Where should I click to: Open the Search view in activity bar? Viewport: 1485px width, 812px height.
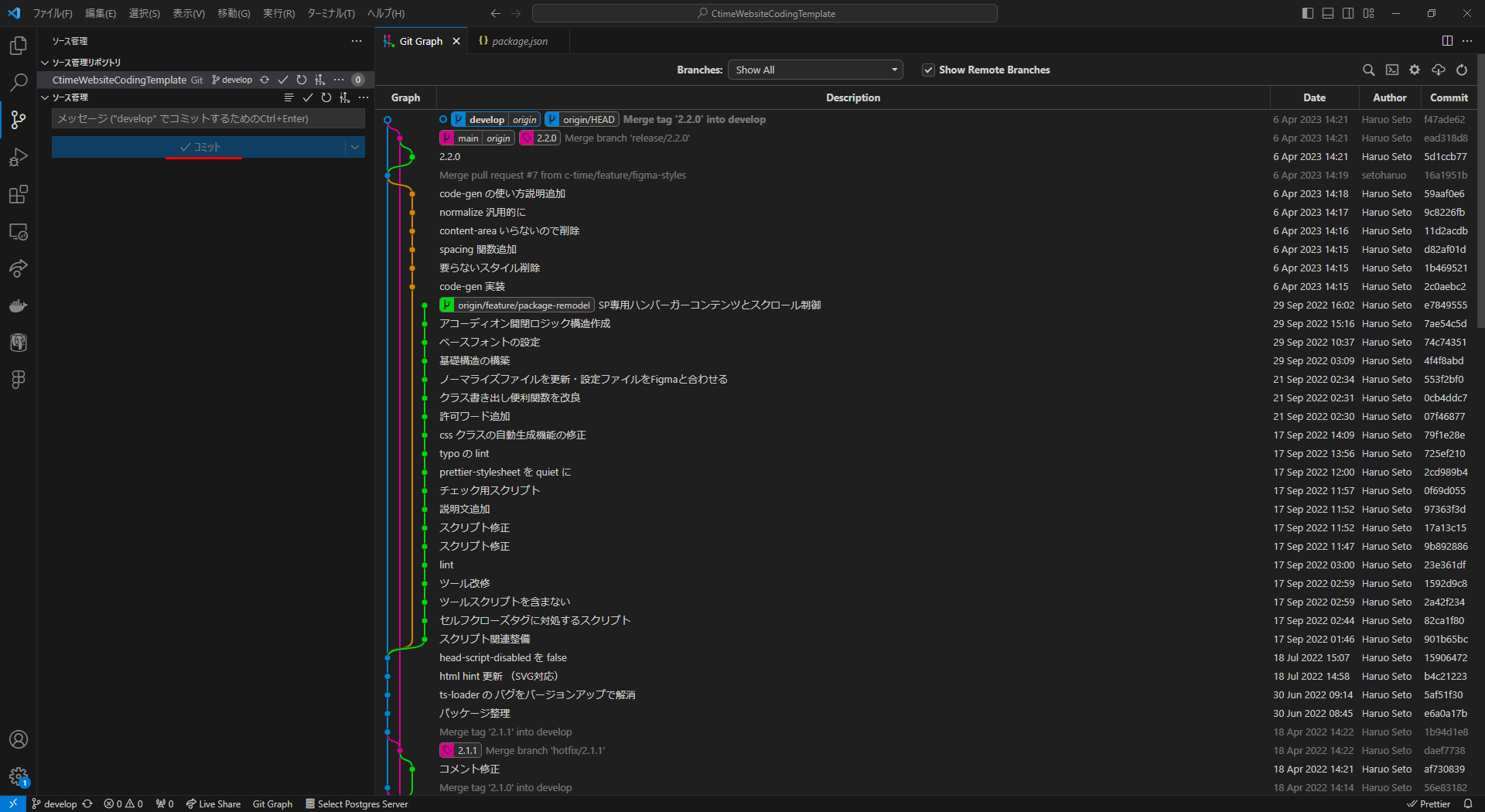(x=18, y=82)
